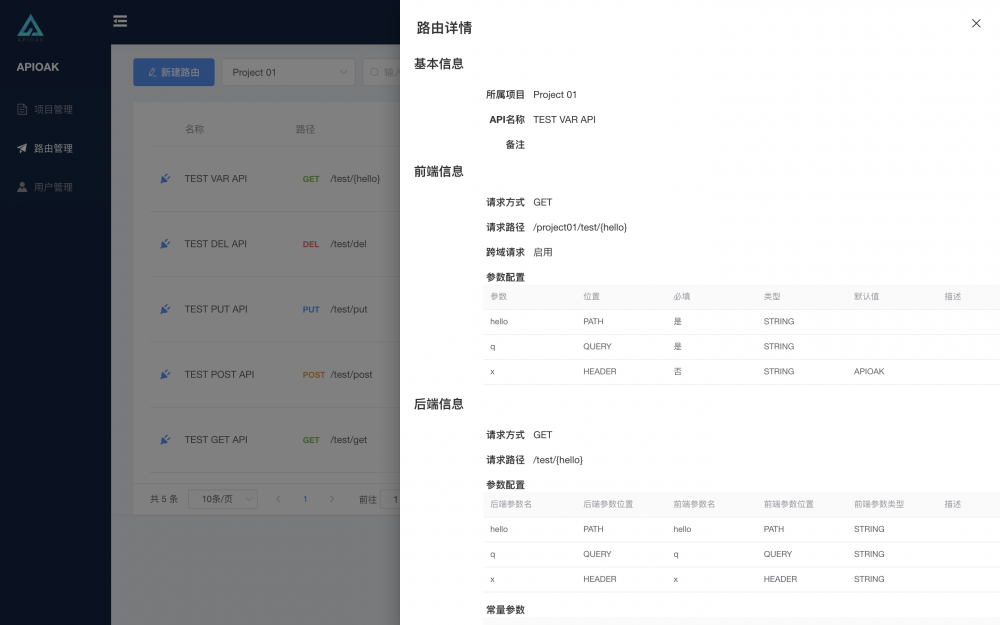Open the 项目管理 menu item

click(55, 110)
